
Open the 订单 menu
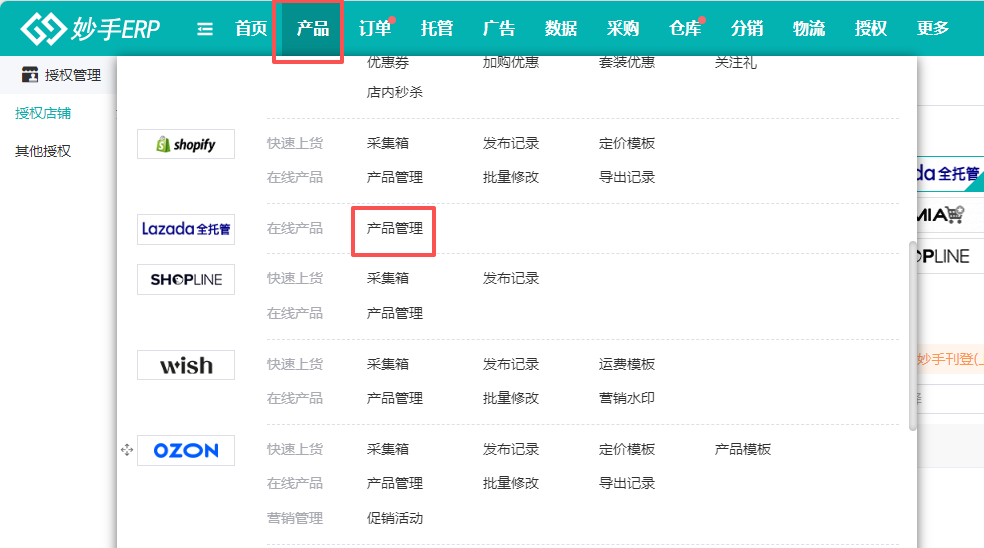pos(375,28)
